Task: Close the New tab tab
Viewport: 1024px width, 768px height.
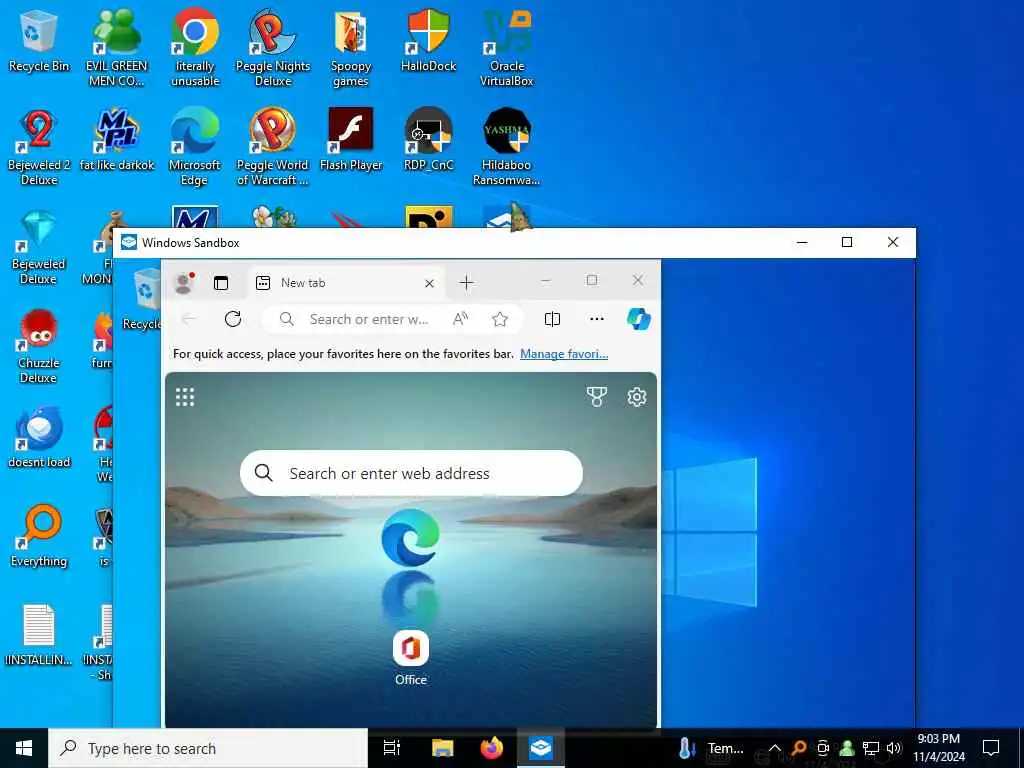Action: point(429,283)
